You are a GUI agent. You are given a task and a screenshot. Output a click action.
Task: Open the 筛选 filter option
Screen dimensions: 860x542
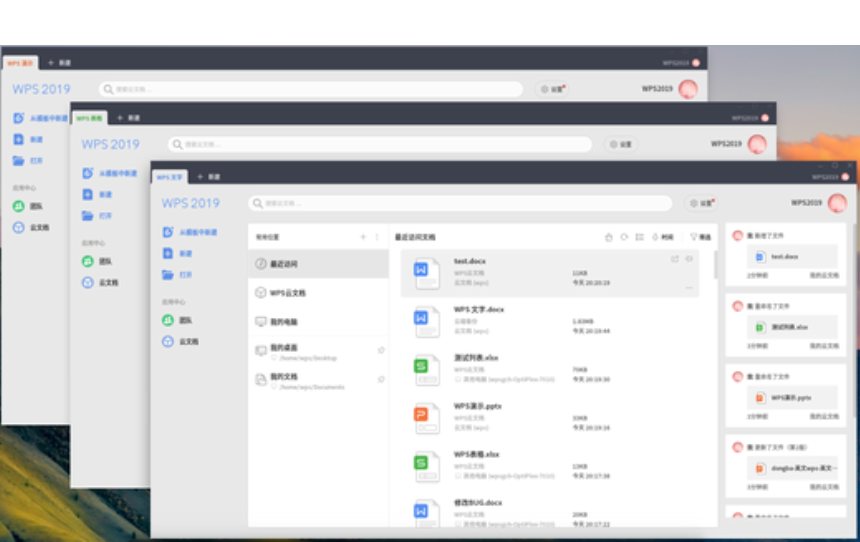(x=700, y=237)
